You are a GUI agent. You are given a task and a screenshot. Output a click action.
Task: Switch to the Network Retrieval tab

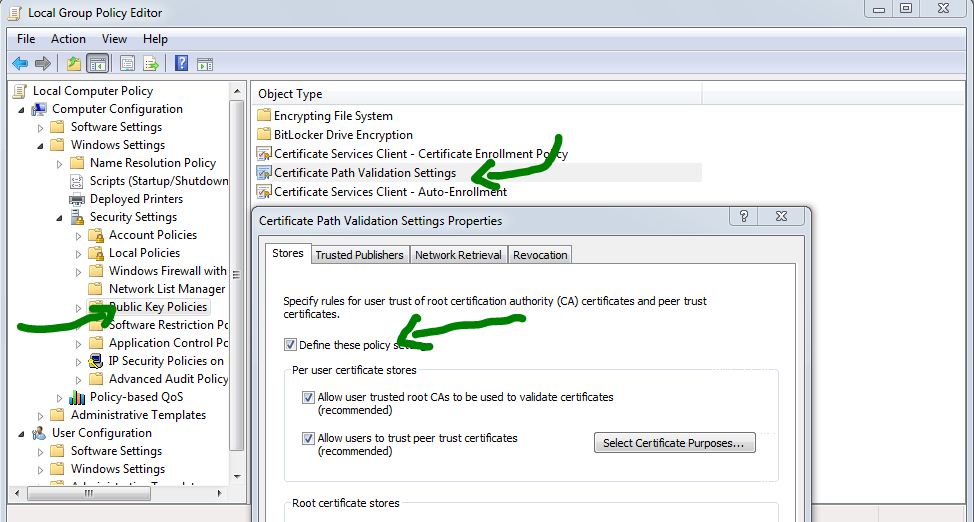pos(458,255)
